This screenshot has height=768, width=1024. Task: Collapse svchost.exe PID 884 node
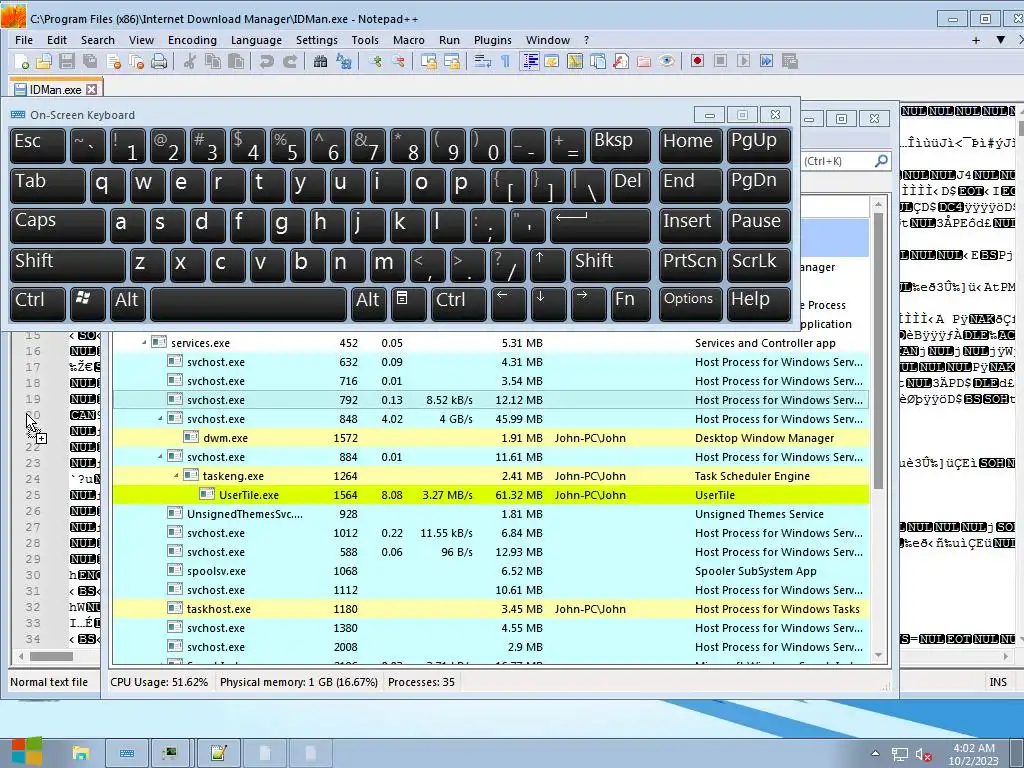coord(160,456)
